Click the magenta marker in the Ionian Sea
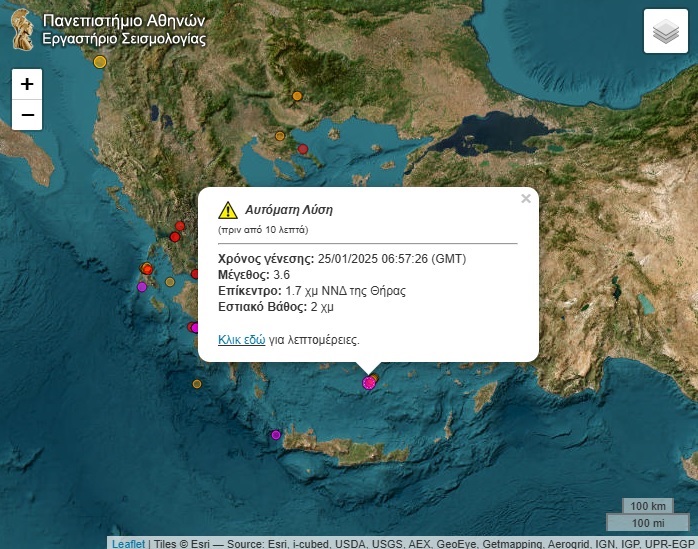This screenshot has height=549, width=698. [x=142, y=287]
